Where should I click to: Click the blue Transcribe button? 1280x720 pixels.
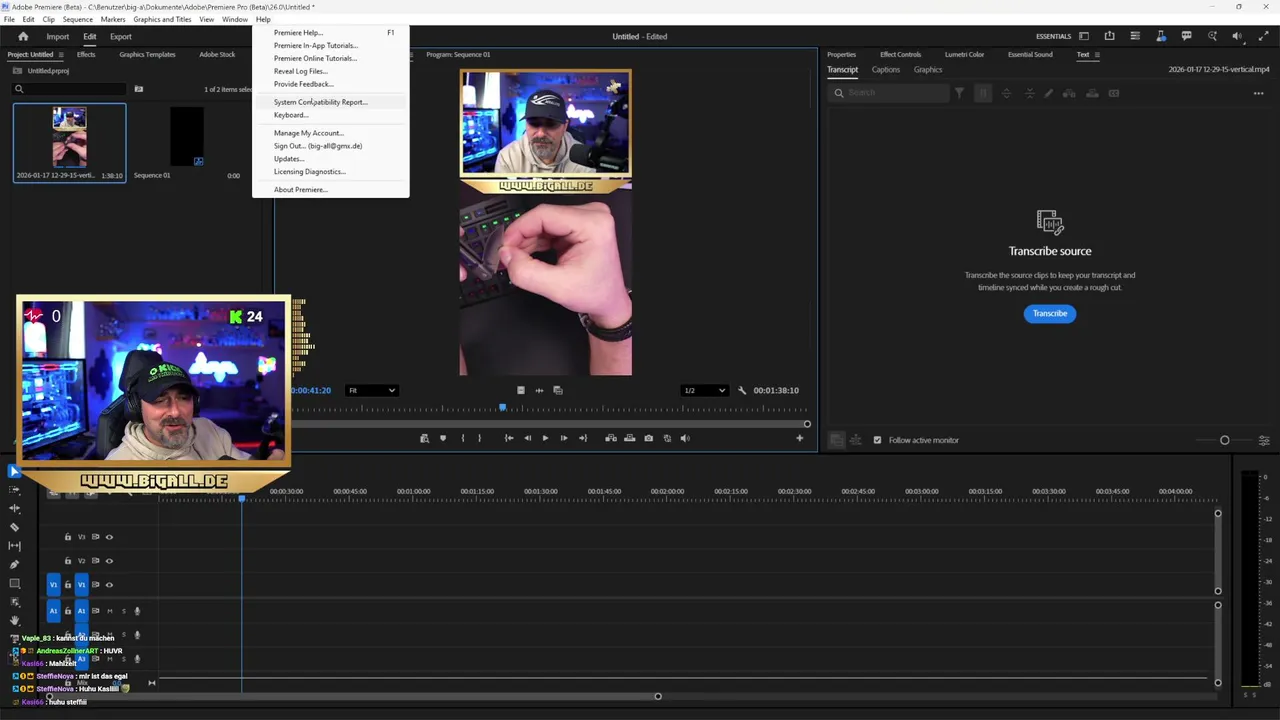(1050, 313)
